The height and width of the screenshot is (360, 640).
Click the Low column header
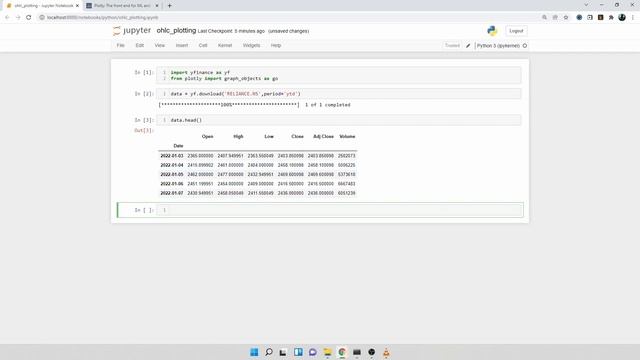(269, 136)
